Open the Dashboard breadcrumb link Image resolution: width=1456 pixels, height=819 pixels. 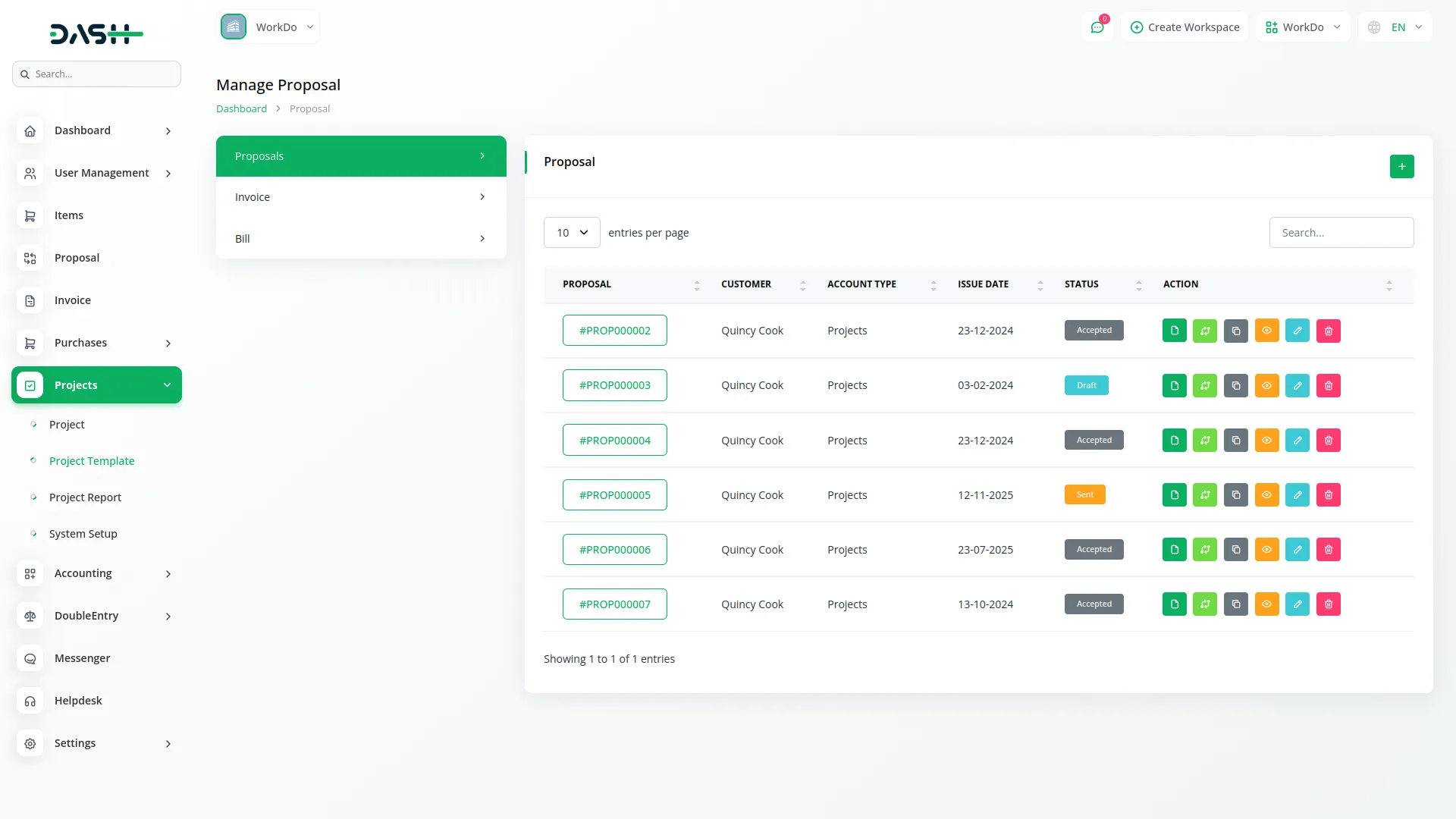(x=240, y=108)
